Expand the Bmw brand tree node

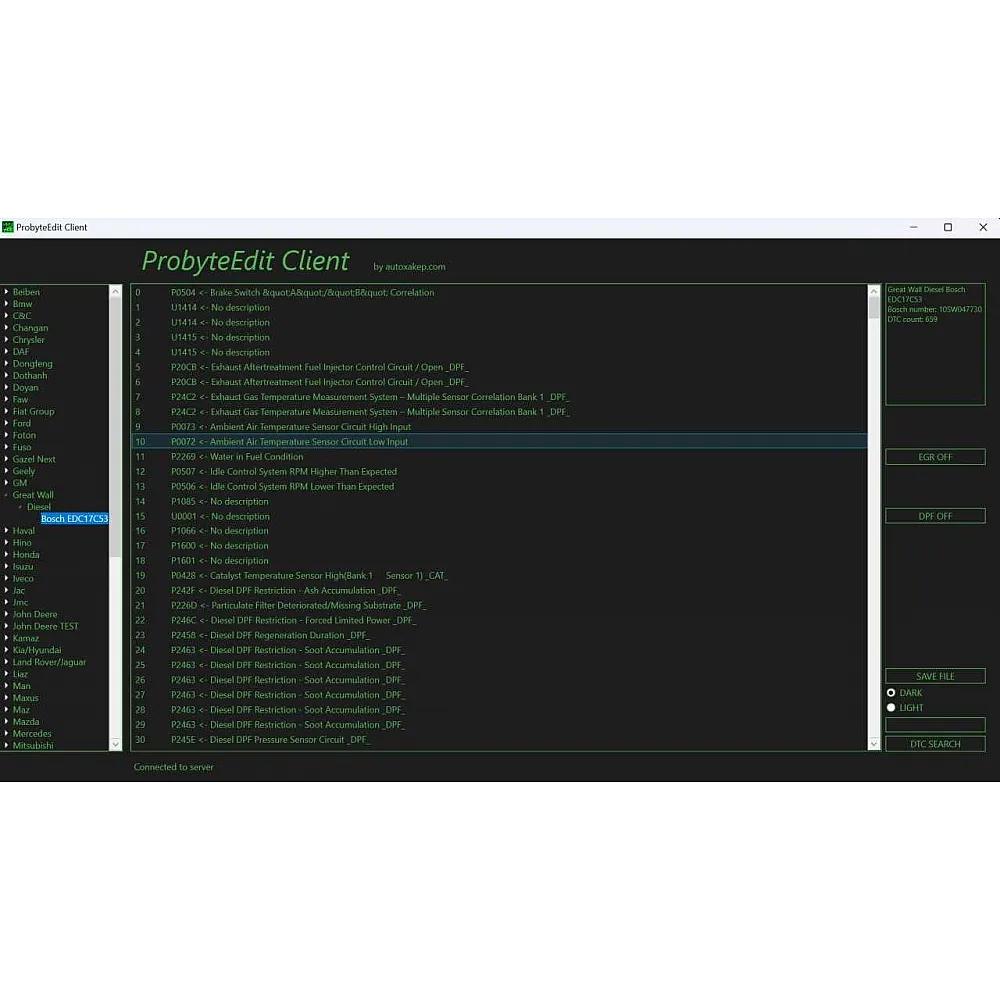pos(7,304)
